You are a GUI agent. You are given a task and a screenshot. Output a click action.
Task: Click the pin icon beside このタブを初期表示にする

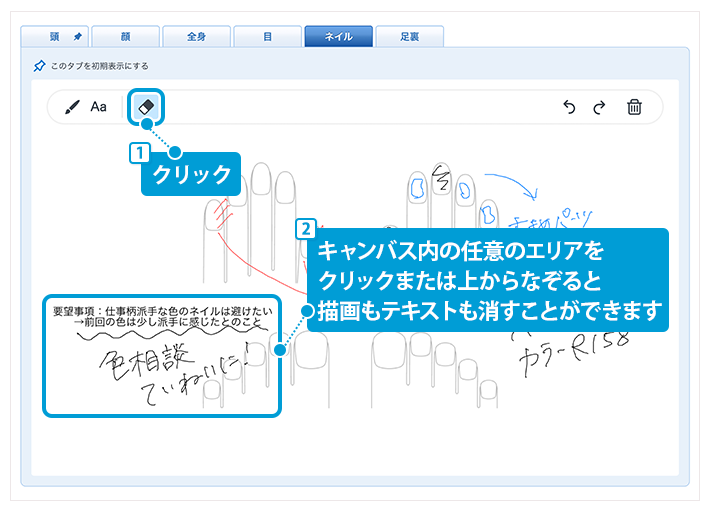coord(39,66)
